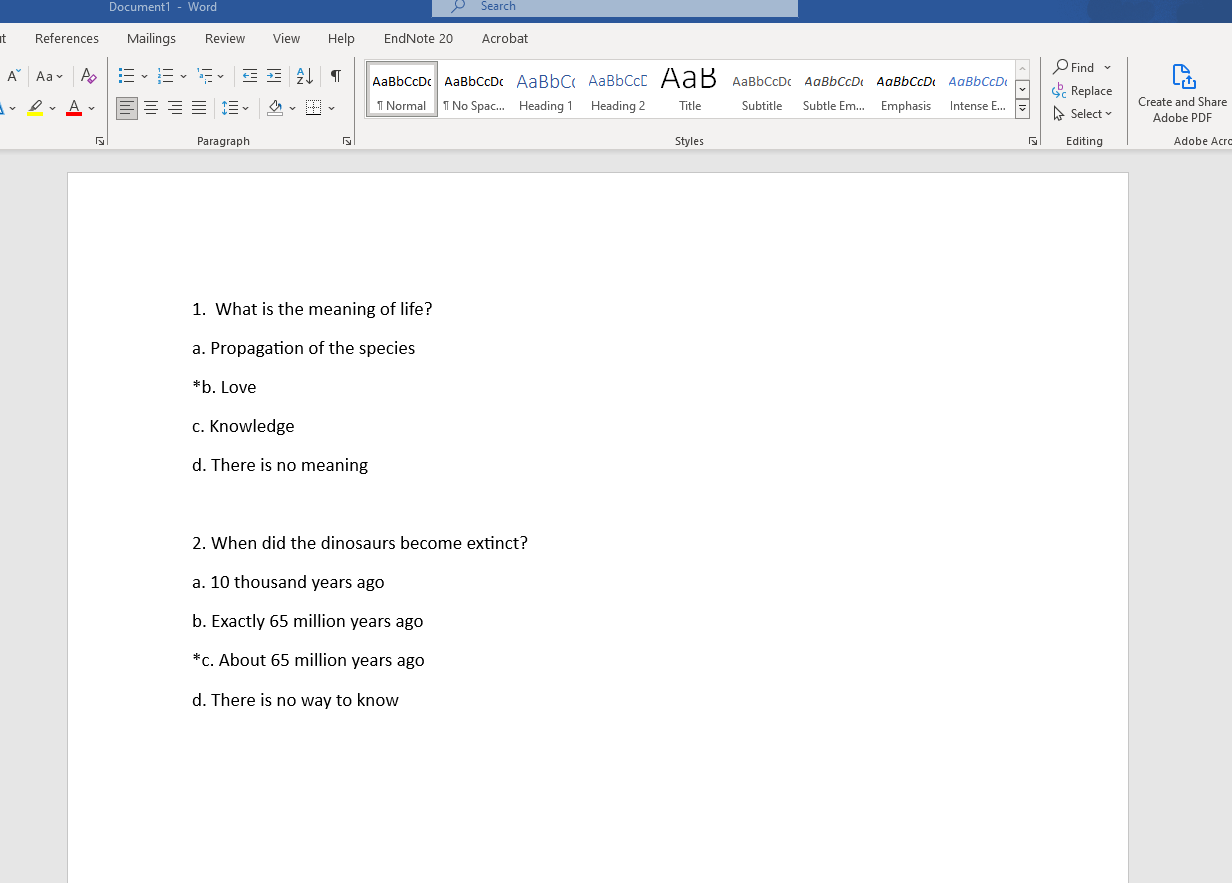Toggle the Align Left button
The height and width of the screenshot is (883, 1232).
coord(127,108)
